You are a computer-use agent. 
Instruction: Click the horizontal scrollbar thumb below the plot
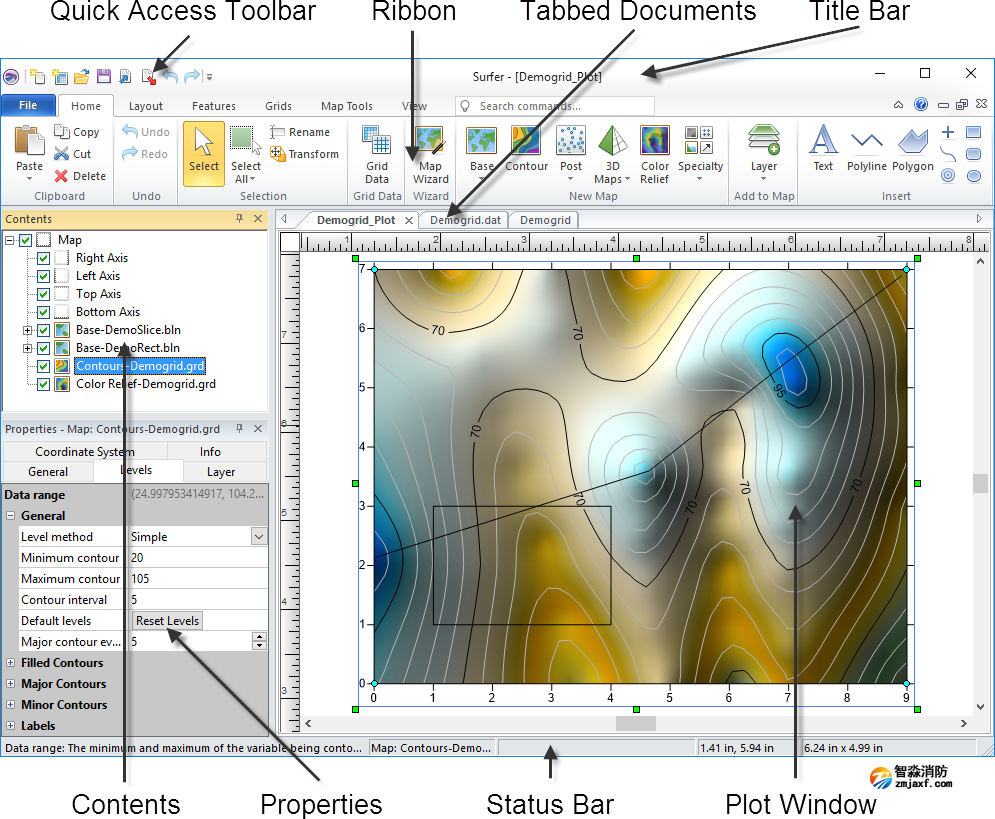pyautogui.click(x=635, y=723)
